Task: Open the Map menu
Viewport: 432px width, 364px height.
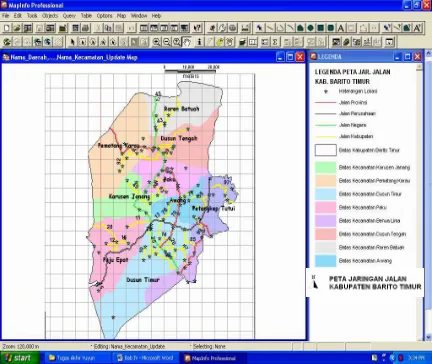Action: point(121,16)
